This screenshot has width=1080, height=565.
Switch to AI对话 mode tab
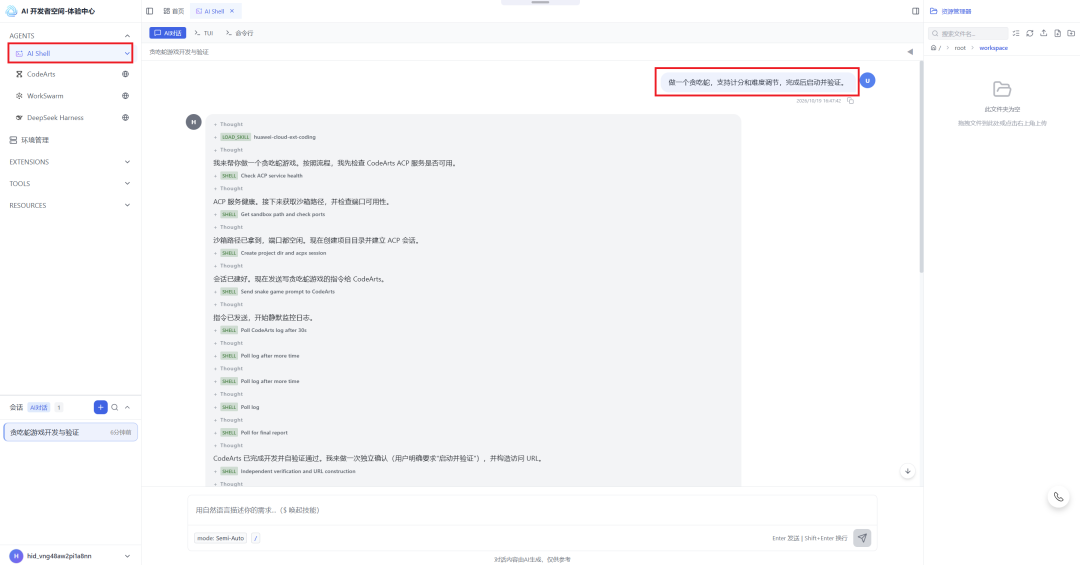point(167,33)
